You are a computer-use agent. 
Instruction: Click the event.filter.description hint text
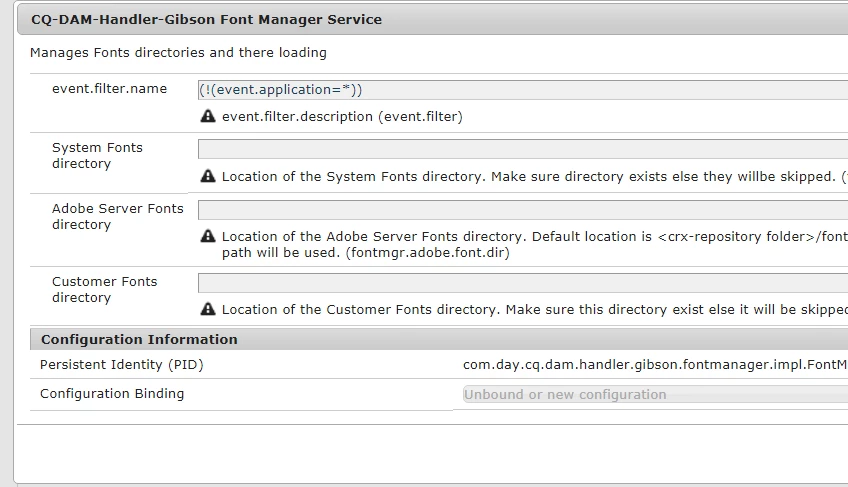342,116
